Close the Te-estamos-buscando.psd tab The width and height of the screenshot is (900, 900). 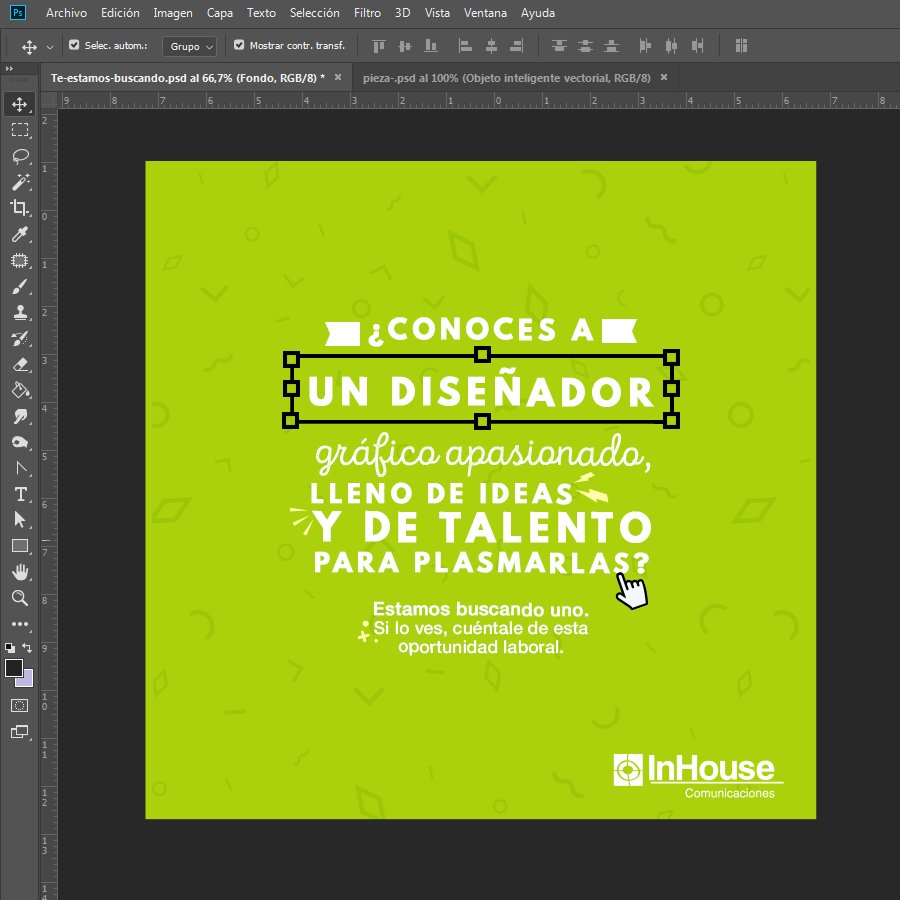(338, 77)
